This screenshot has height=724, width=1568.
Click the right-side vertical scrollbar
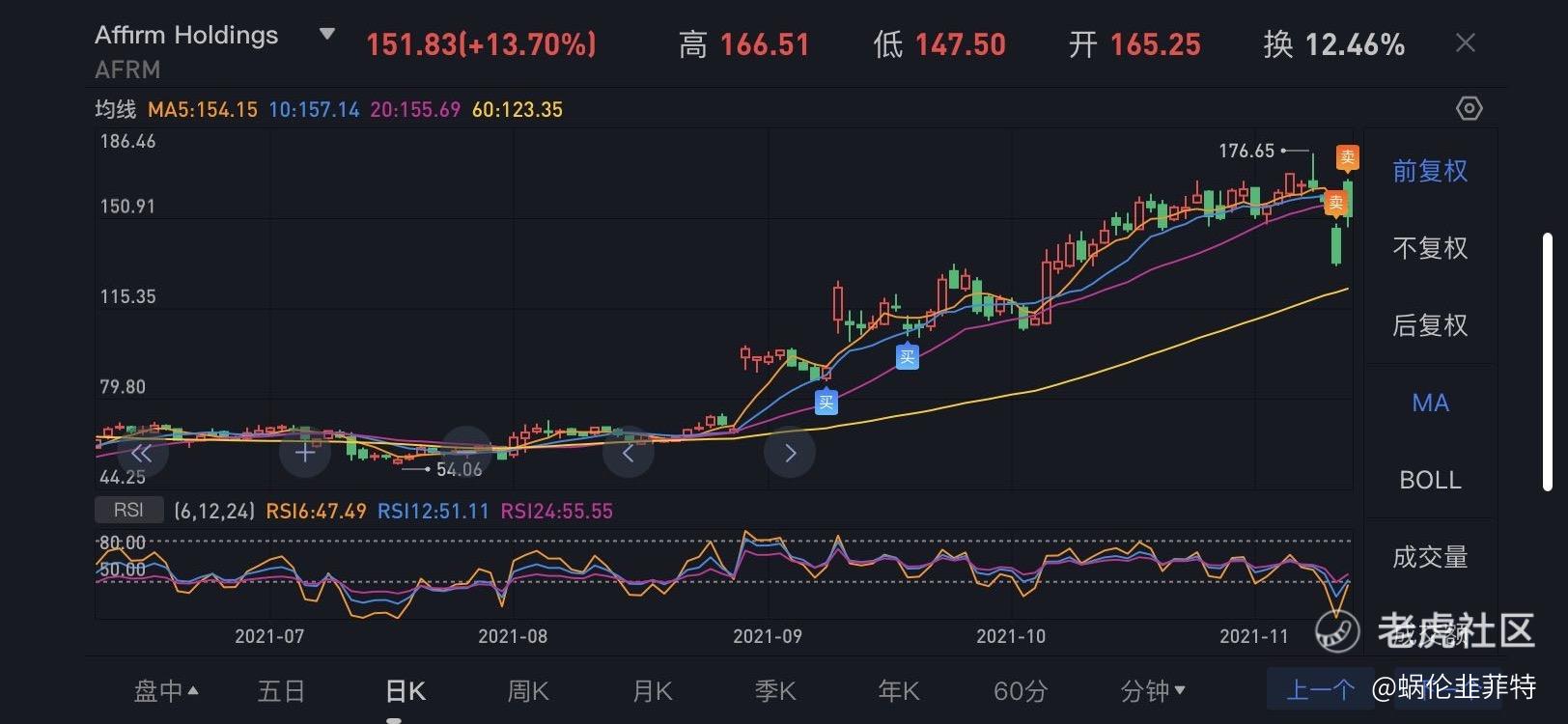pos(1548,363)
